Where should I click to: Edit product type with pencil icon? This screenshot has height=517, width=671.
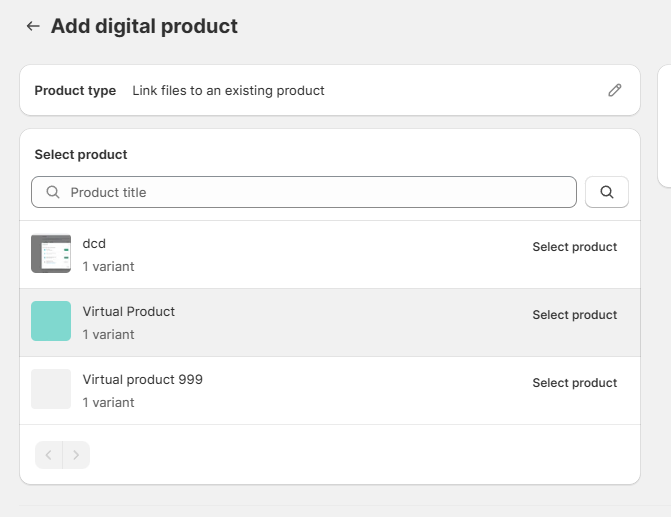click(615, 90)
